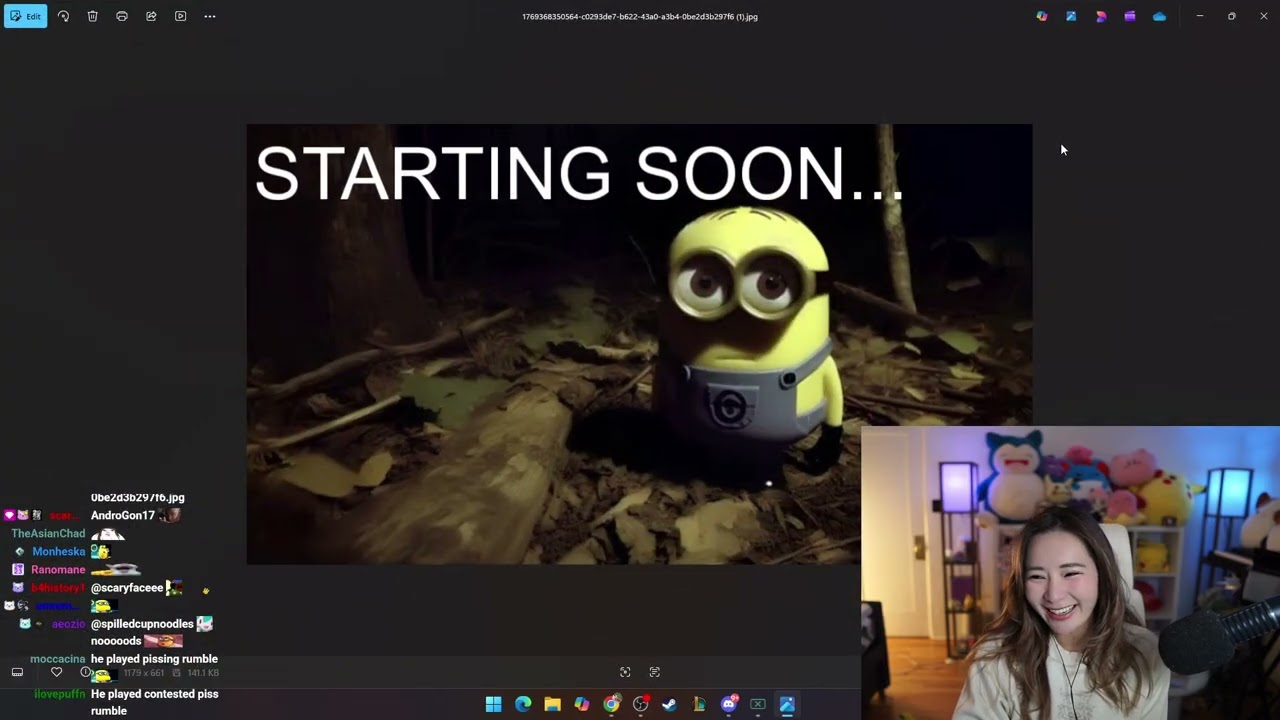Click the blue picture-with-sparkle icon in the title bar

1071,16
